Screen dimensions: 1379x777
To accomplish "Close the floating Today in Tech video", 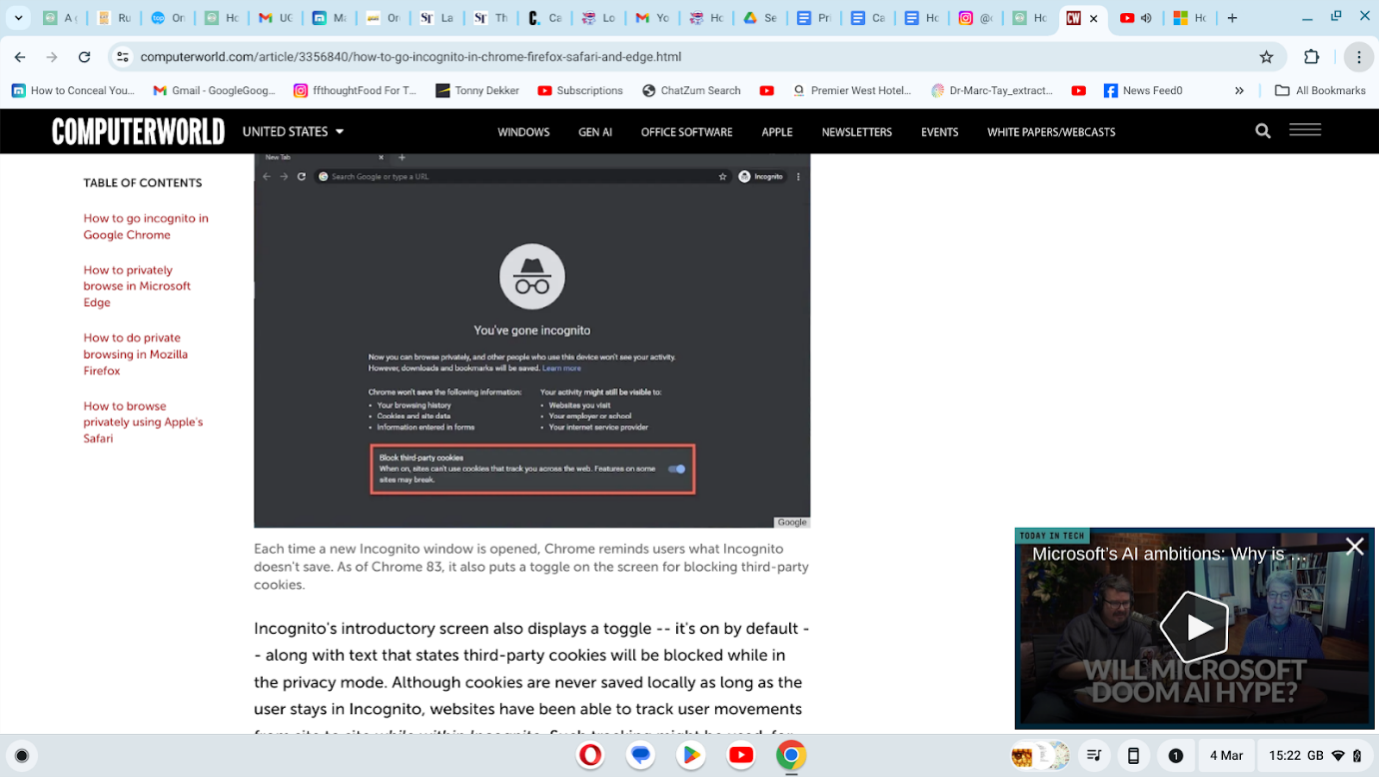I will click(1354, 546).
